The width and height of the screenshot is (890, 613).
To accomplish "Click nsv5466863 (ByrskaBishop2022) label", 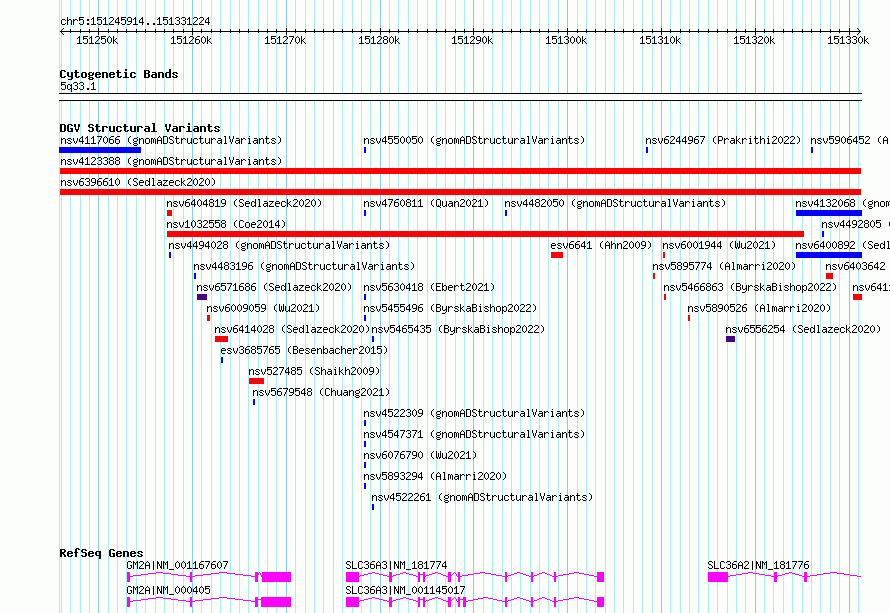I will [750, 287].
